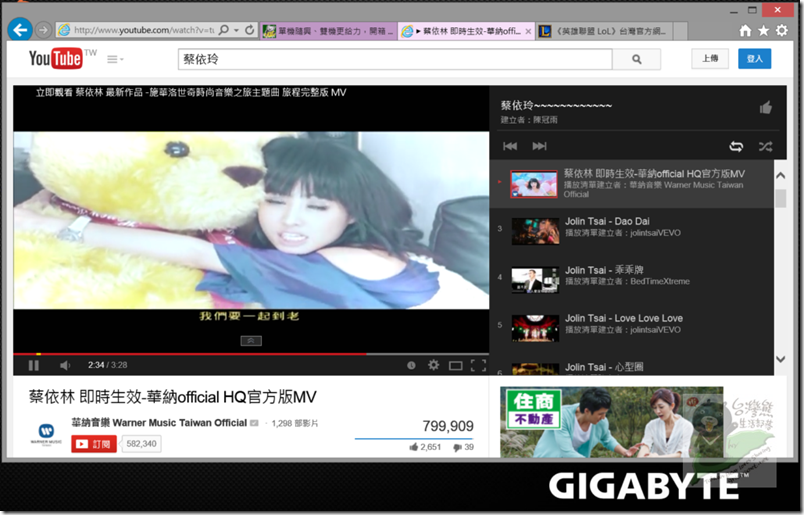Subscribe with the red 訂閱 button
This screenshot has height=515, width=804.
[x=94, y=444]
